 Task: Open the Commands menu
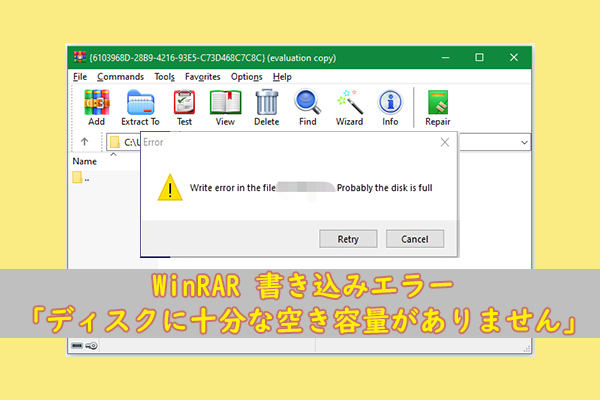[120, 77]
